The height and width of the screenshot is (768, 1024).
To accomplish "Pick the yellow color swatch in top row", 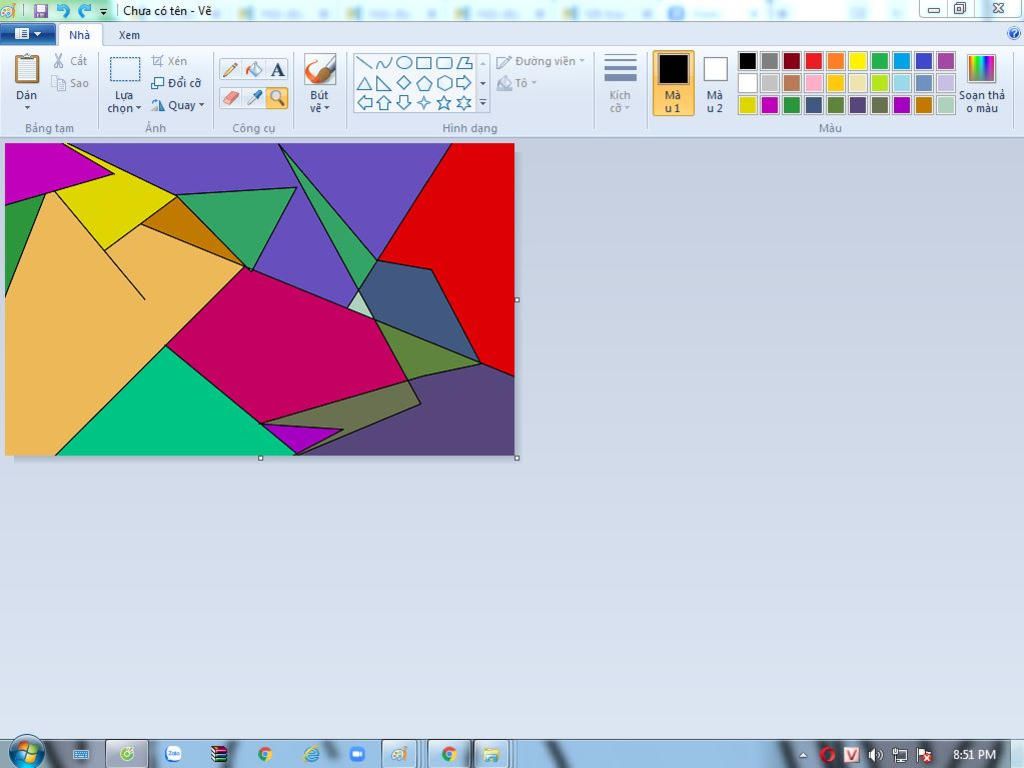I will pyautogui.click(x=857, y=61).
